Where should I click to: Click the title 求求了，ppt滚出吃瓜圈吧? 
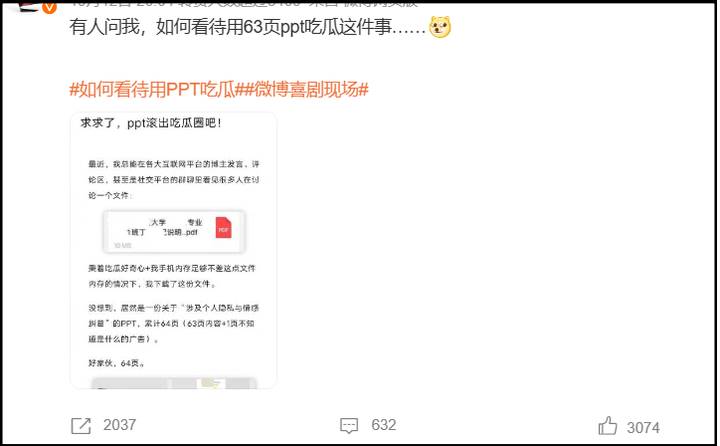151,123
